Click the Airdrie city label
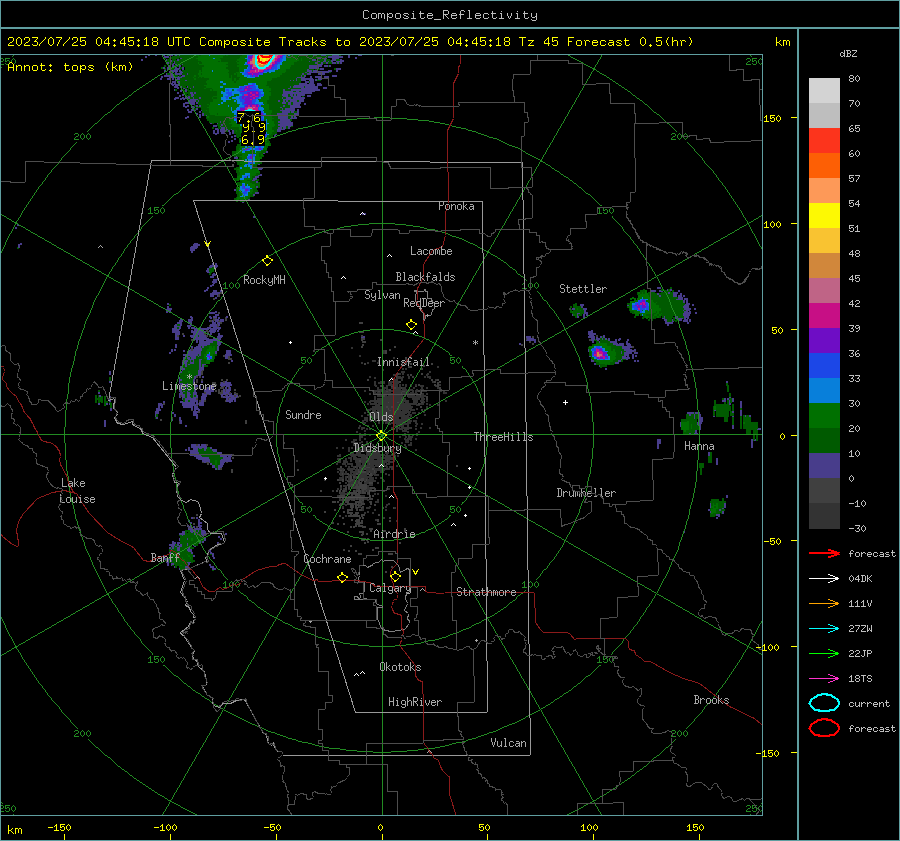The image size is (900, 841). coord(394,534)
